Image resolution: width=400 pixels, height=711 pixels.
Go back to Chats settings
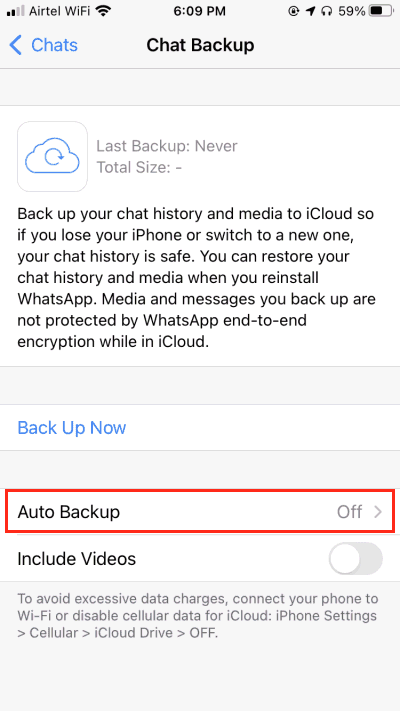tap(44, 45)
